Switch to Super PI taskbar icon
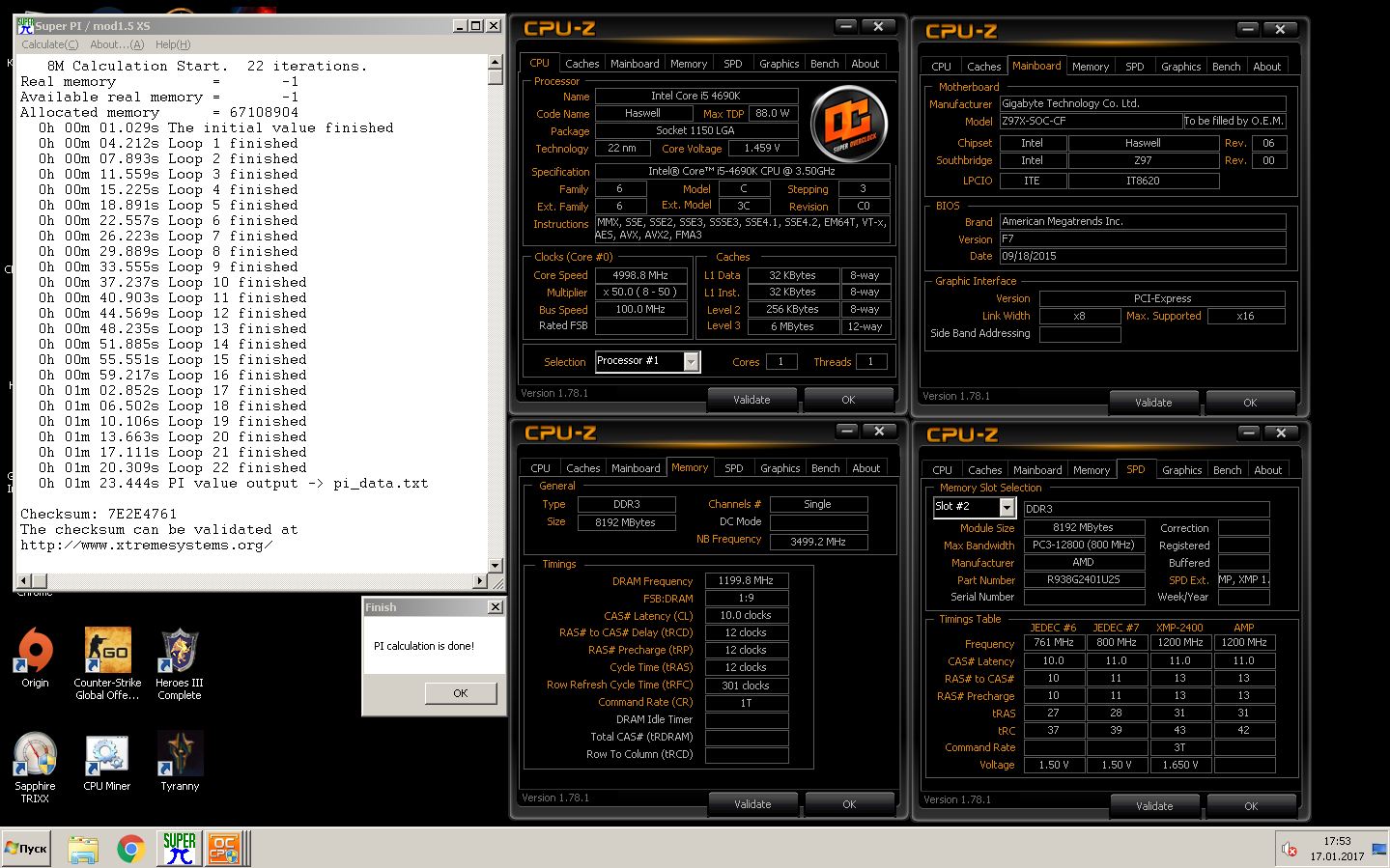The height and width of the screenshot is (868, 1390). coord(180,849)
